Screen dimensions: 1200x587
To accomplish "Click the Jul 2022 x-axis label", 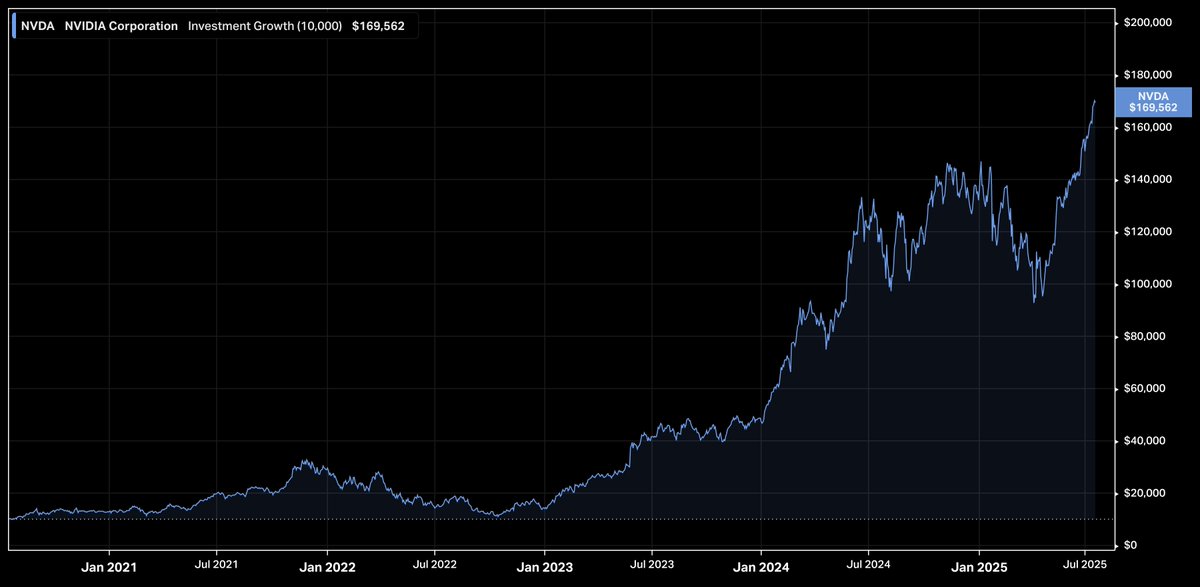I will click(434, 565).
